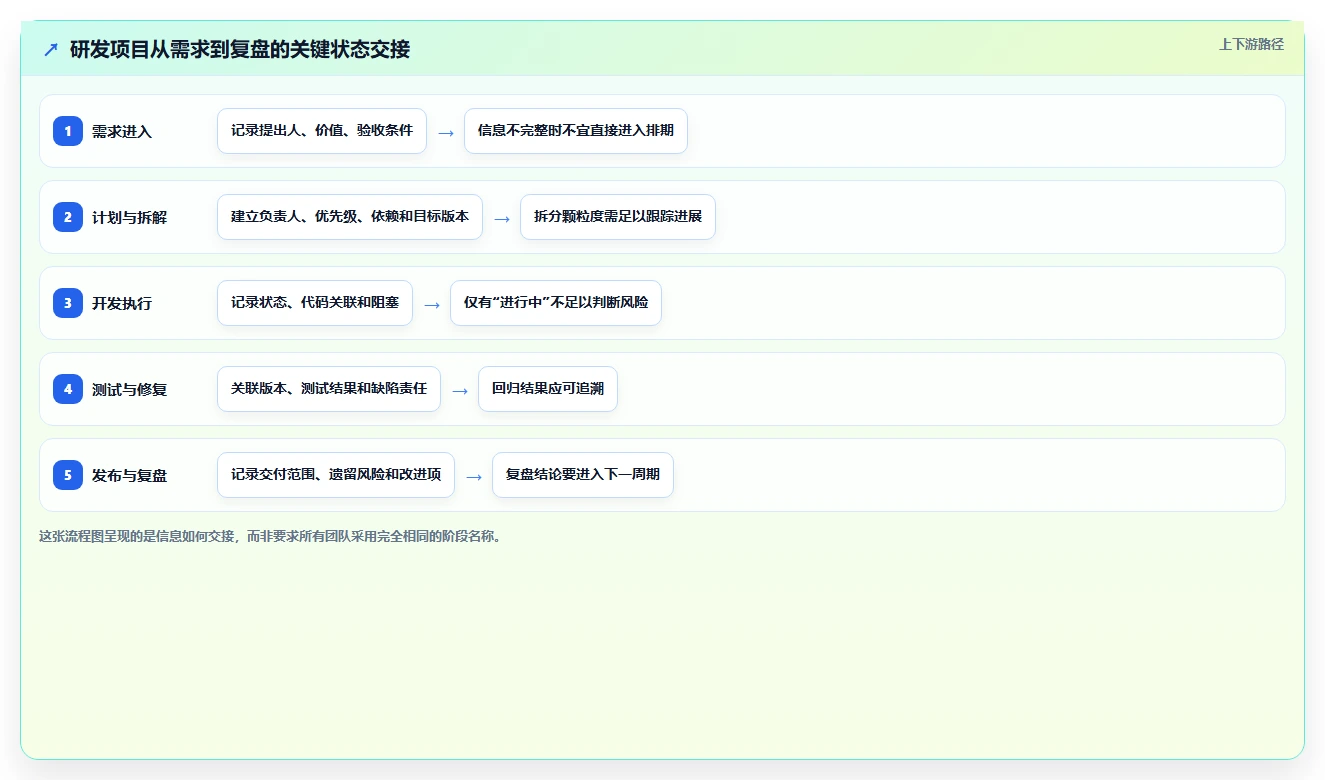
Task: Click the step number 2 badge
Action: click(x=68, y=217)
